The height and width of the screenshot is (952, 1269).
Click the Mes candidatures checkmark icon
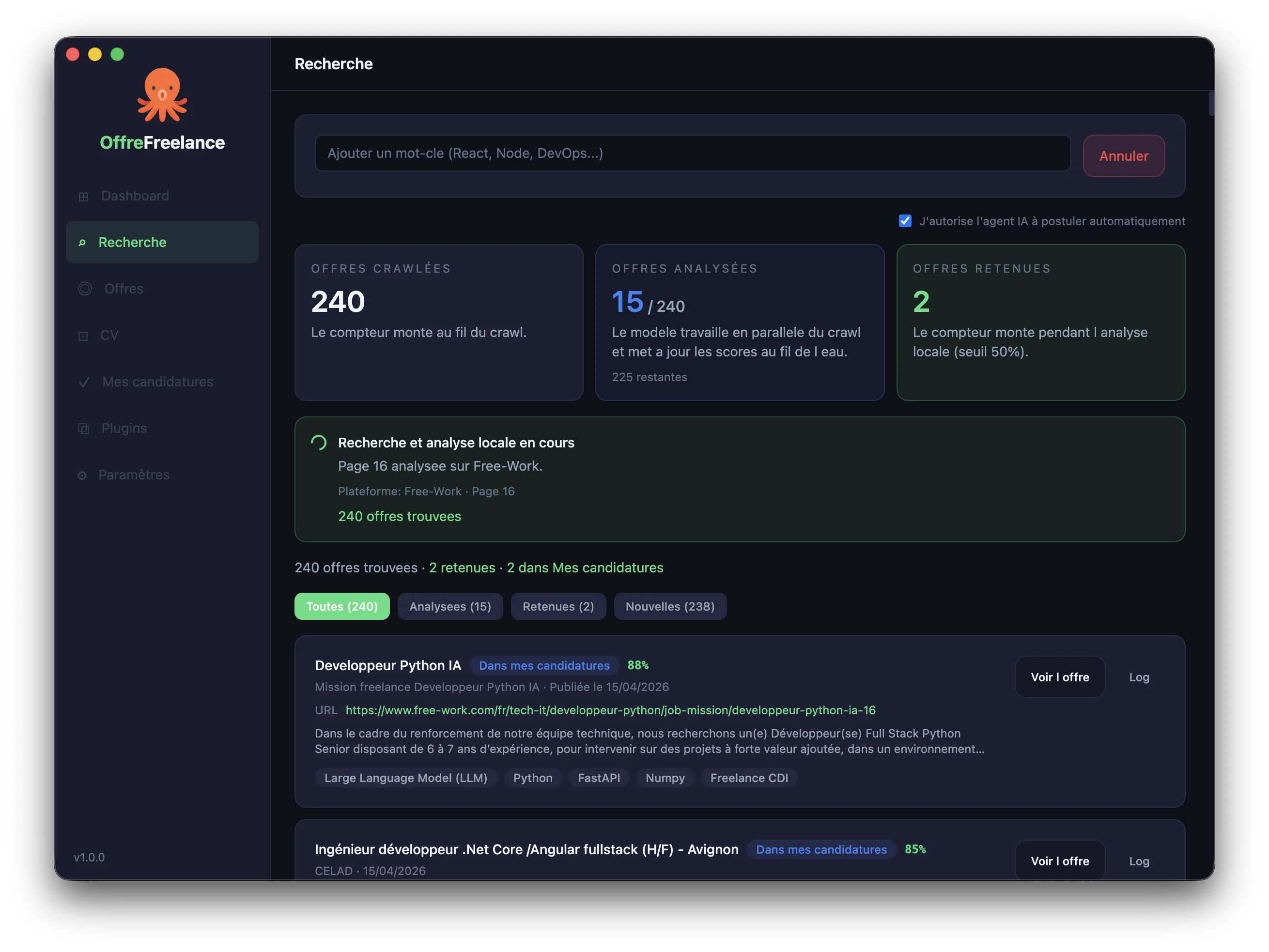(84, 383)
